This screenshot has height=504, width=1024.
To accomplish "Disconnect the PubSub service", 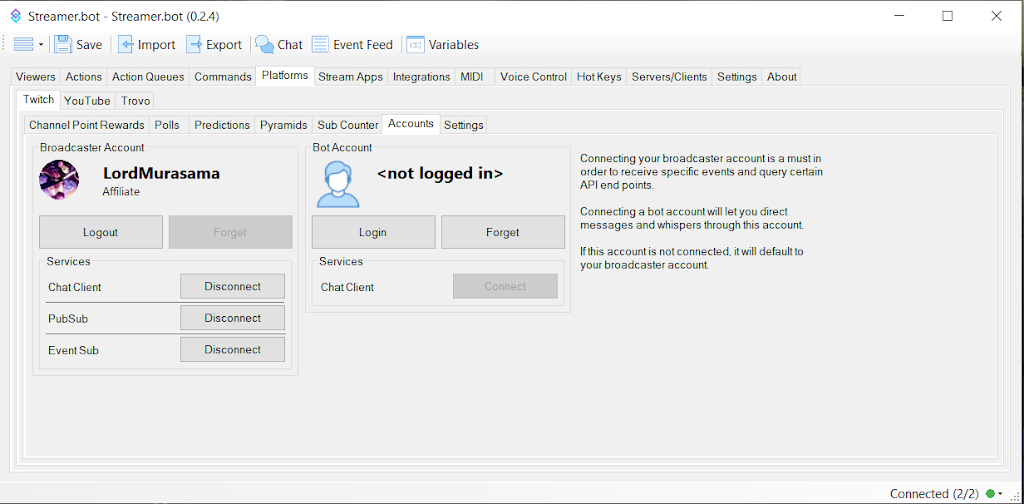I will pyautogui.click(x=232, y=318).
